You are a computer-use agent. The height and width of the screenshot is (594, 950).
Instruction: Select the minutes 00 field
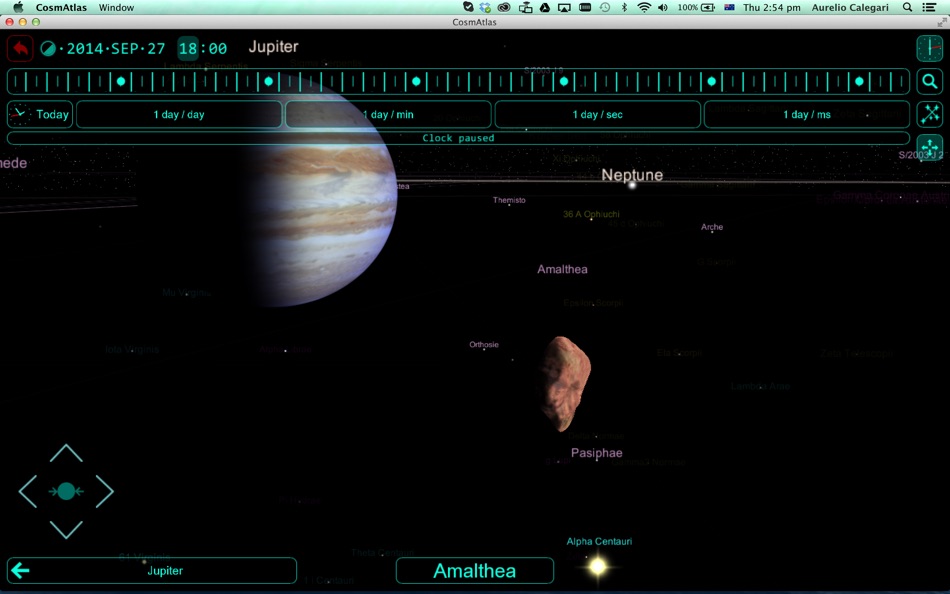[218, 48]
